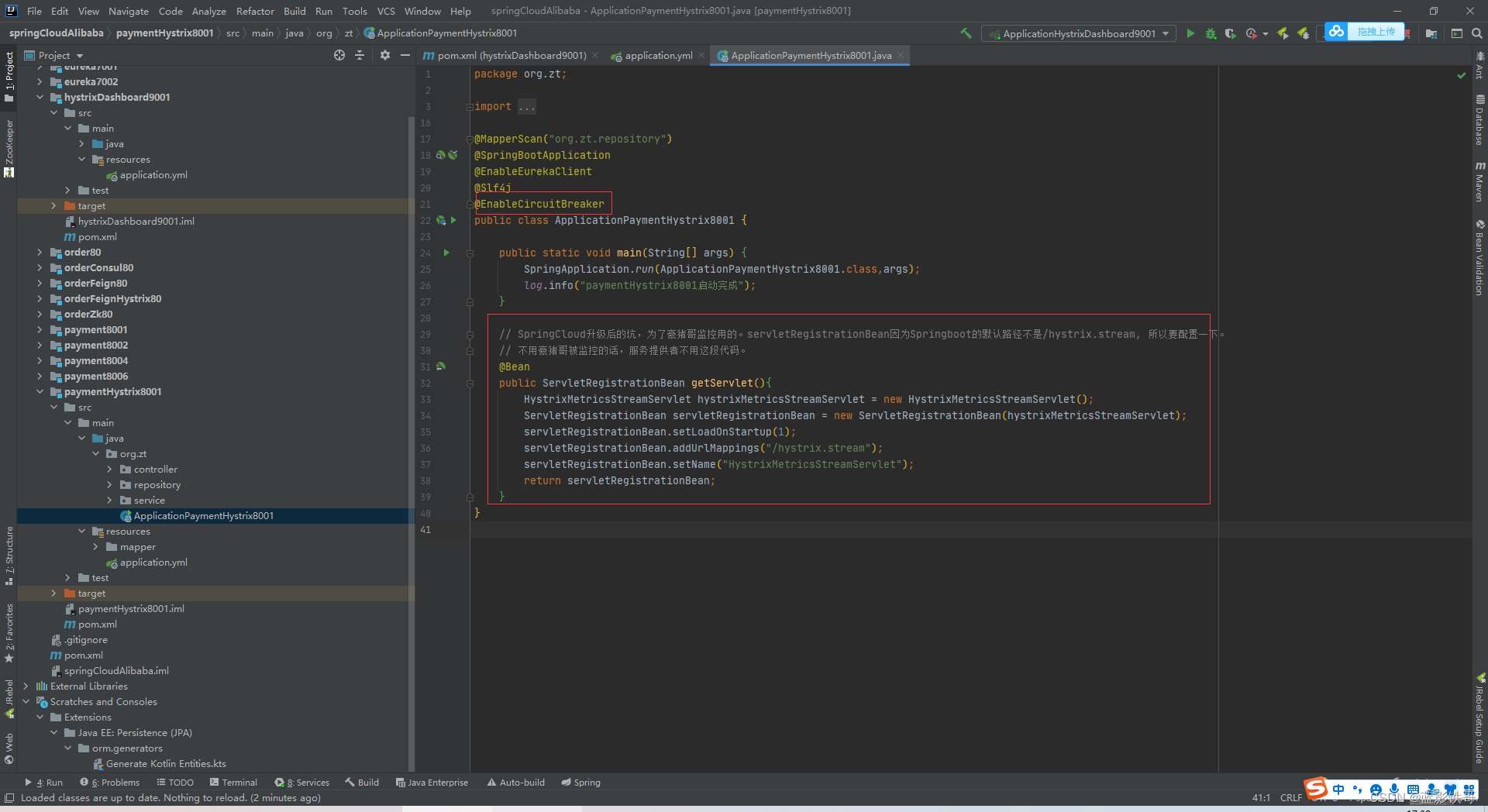Screen dimensions: 1488x812
Task: Click the springCloudAlibaba breadcrumb
Action: 56,33
